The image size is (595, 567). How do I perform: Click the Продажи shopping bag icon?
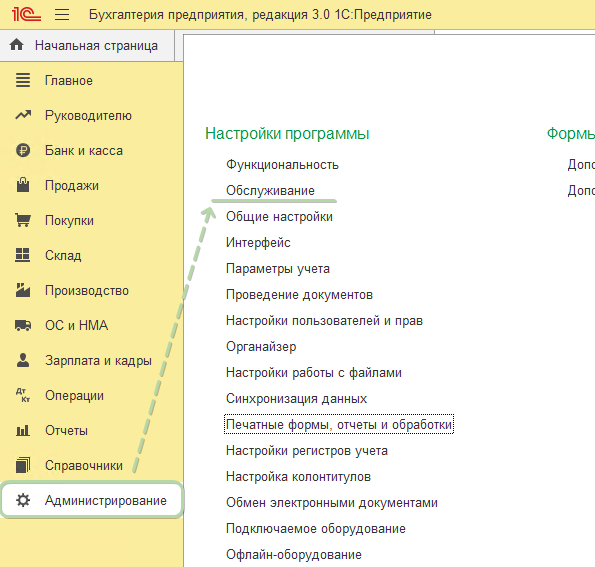[23, 185]
